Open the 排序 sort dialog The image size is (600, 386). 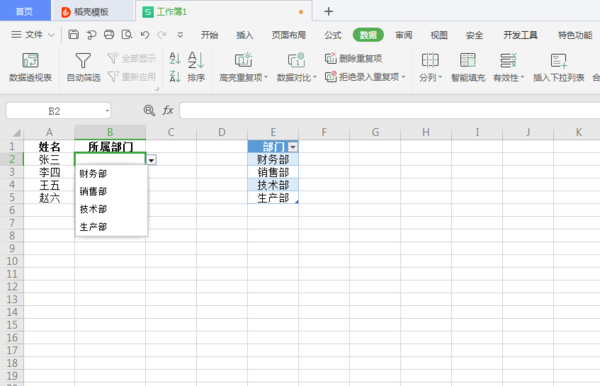(196, 67)
